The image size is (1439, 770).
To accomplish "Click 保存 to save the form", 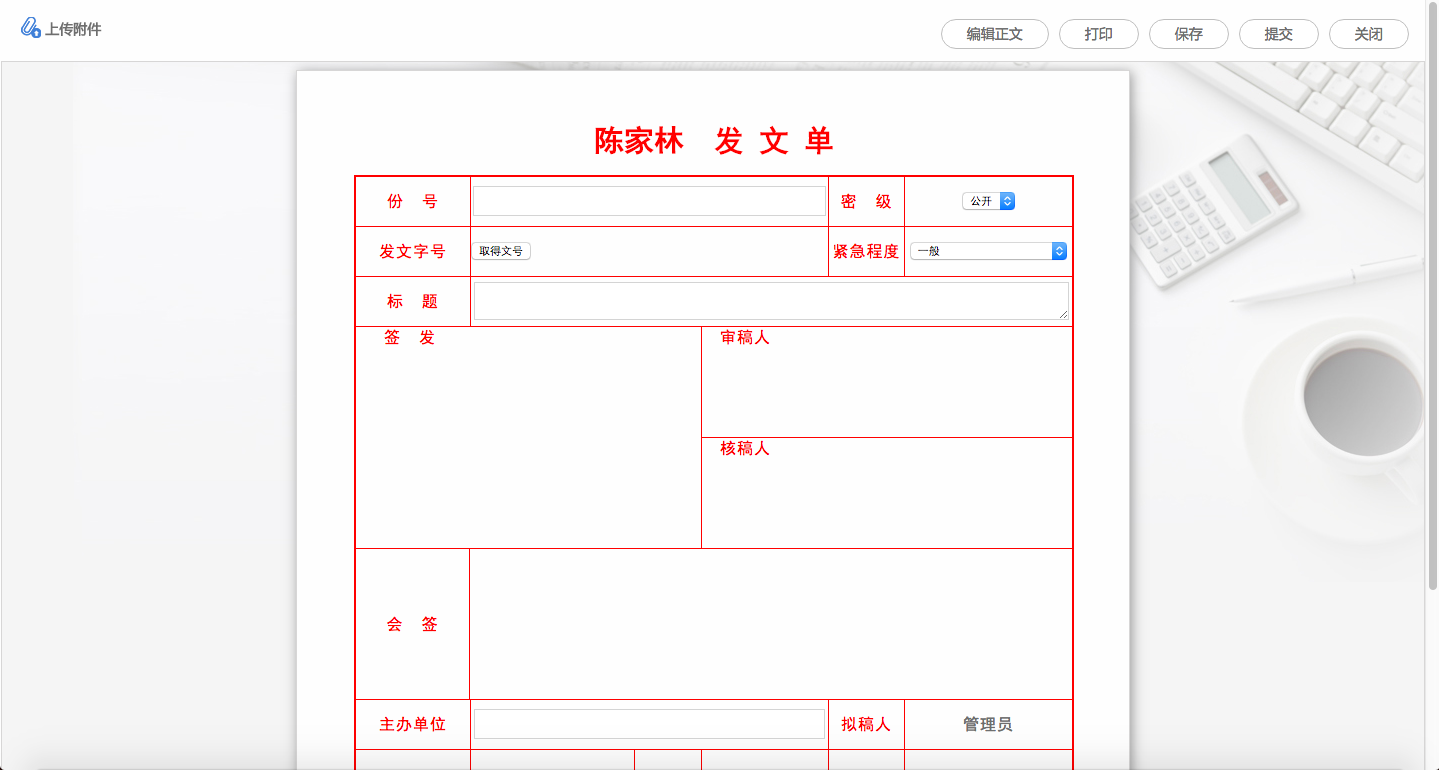I will (1188, 33).
